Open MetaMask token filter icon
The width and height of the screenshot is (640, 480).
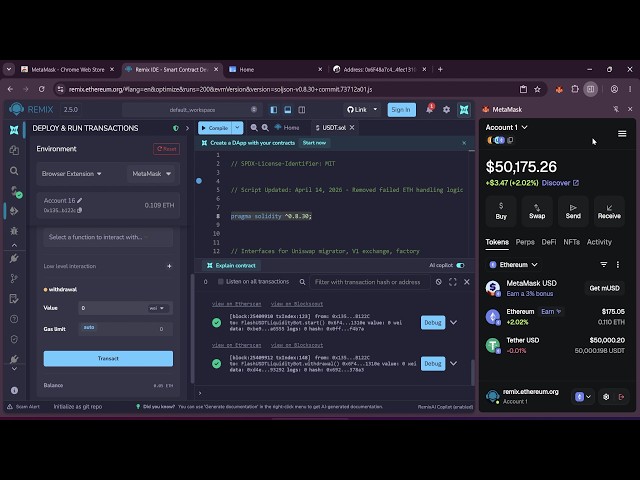click(x=603, y=264)
